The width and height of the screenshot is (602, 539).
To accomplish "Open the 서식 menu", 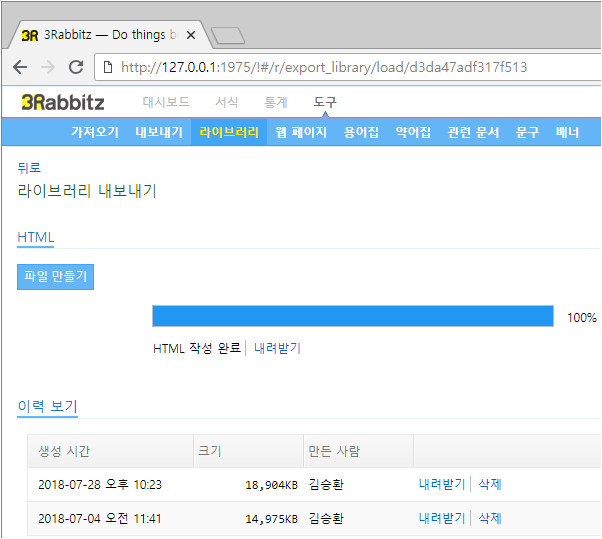I will (x=227, y=102).
